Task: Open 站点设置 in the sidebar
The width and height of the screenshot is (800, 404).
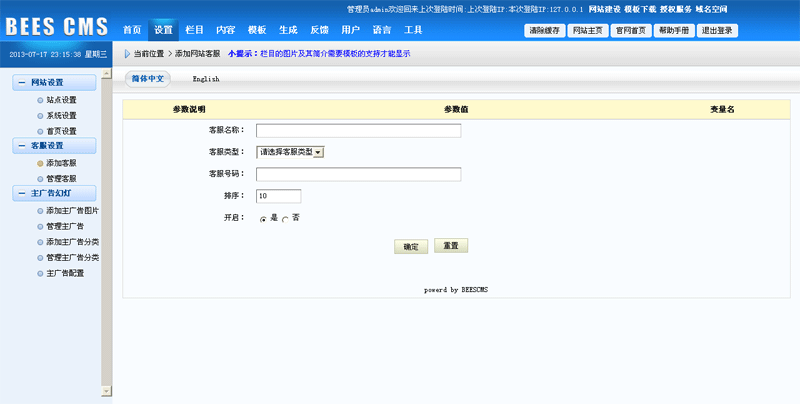Action: coord(61,100)
